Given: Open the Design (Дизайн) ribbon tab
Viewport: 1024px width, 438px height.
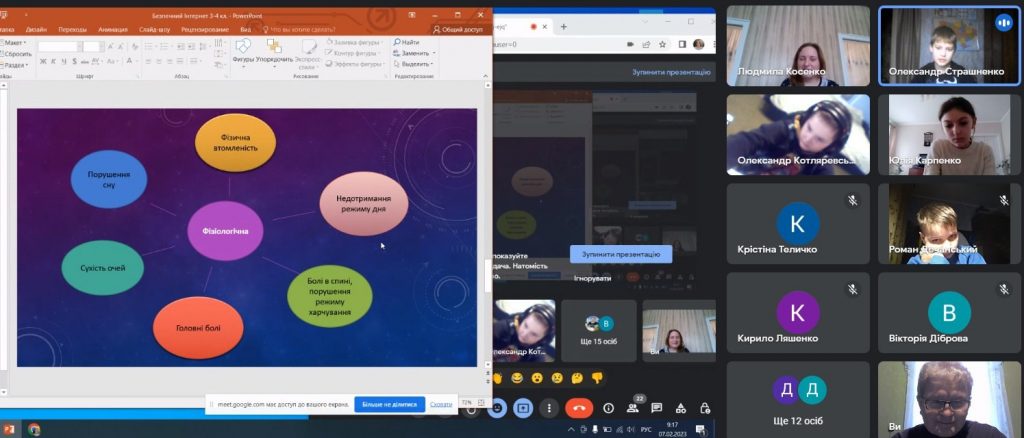Looking at the screenshot, I should coord(36,29).
